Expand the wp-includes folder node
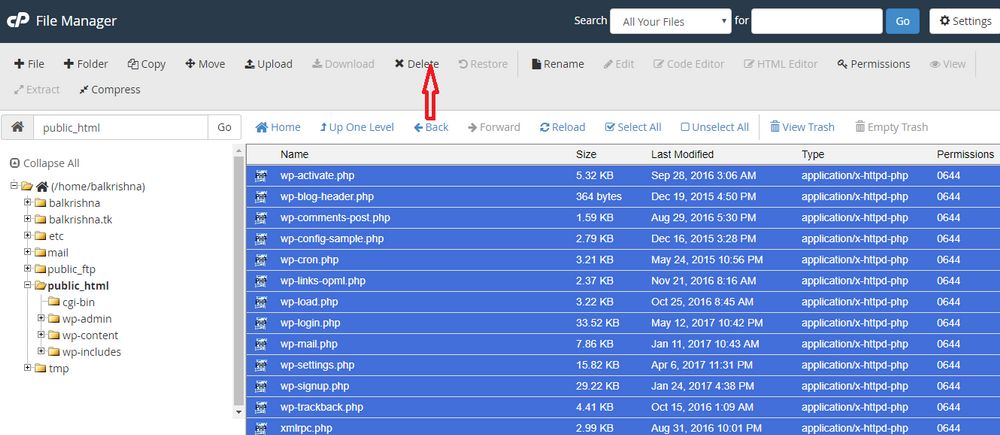This screenshot has width=1000, height=435. [41, 351]
